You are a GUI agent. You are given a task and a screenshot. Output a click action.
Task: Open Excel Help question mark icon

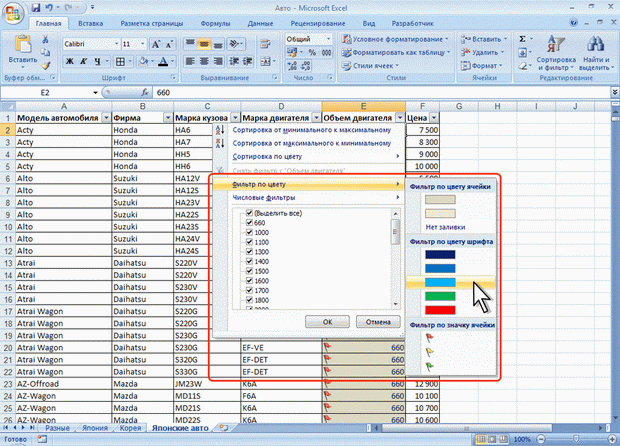click(574, 23)
